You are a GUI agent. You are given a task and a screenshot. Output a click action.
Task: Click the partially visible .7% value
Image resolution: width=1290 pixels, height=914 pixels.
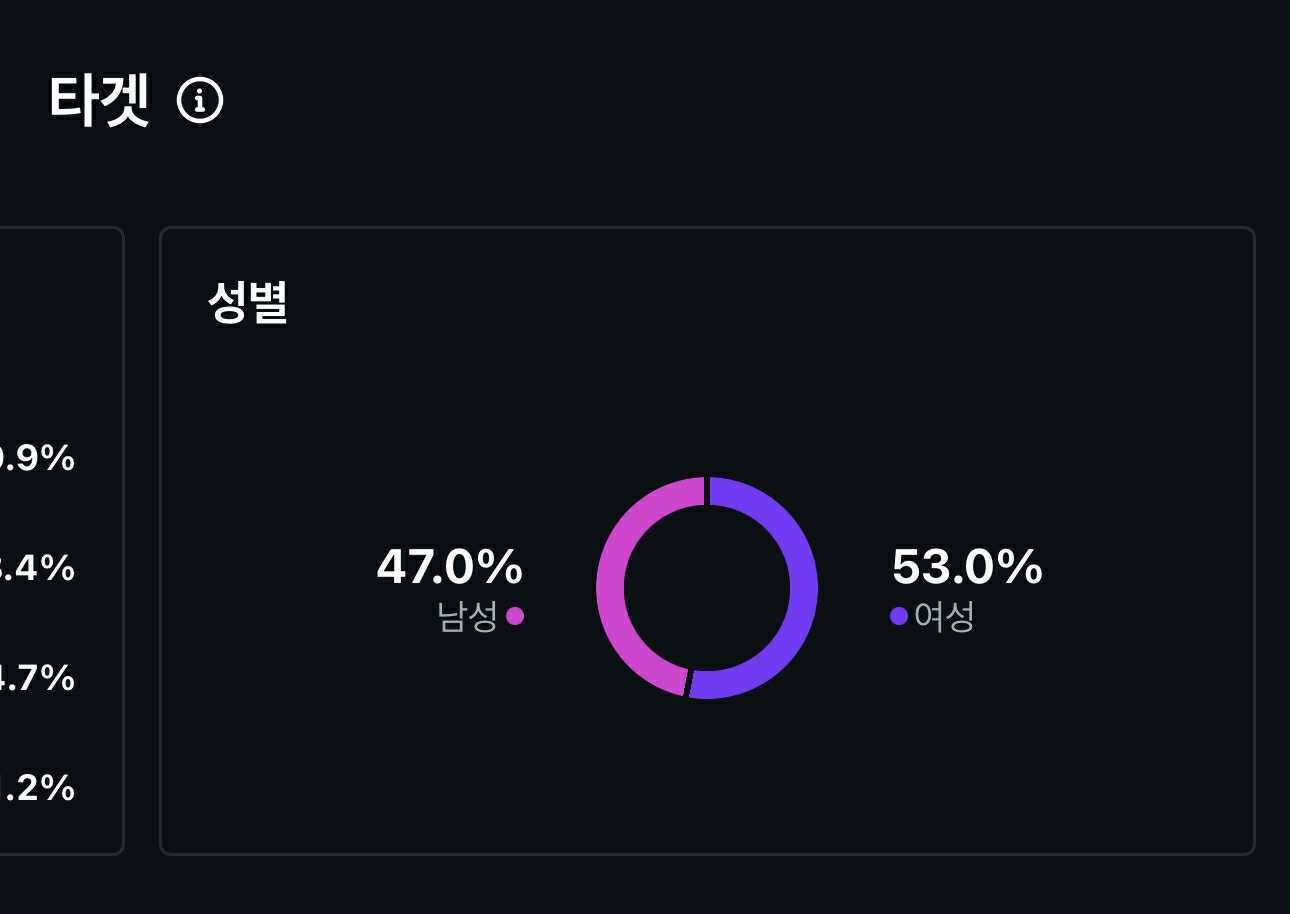click(38, 678)
